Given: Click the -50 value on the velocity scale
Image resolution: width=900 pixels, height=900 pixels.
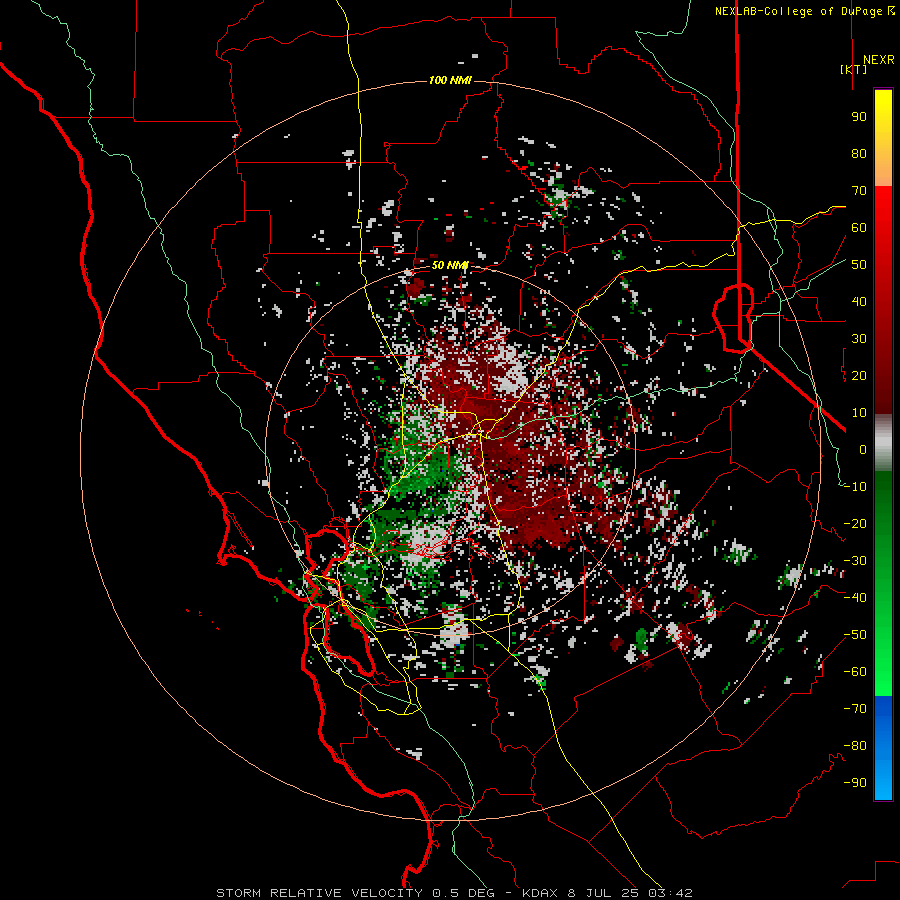Looking at the screenshot, I should [x=855, y=635].
